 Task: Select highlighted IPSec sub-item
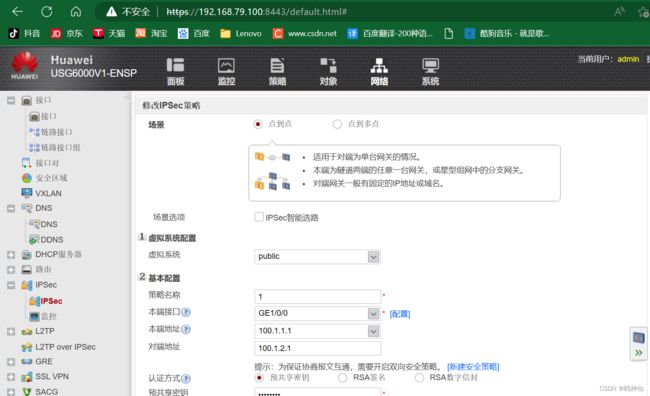pyautogui.click(x=46, y=301)
